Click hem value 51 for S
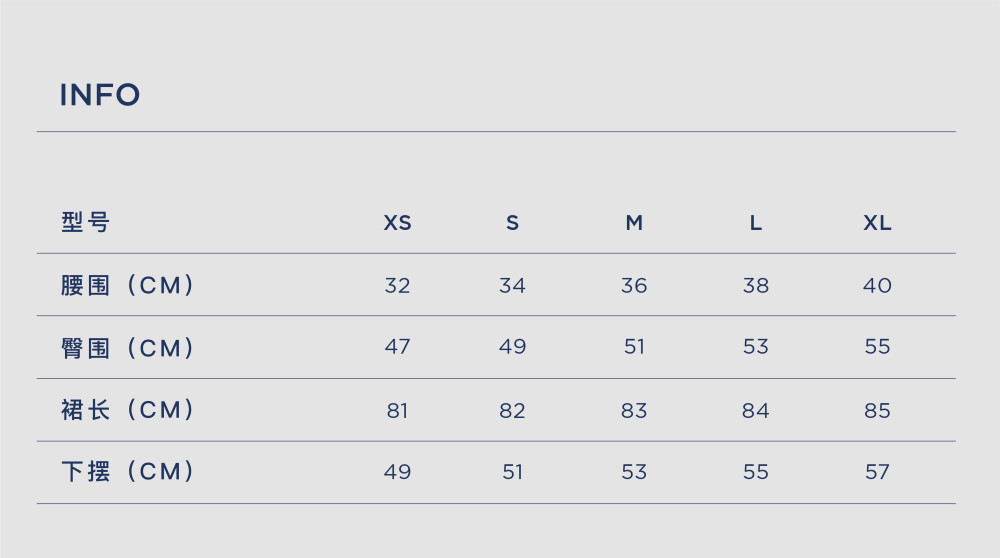The height and width of the screenshot is (558, 1000). point(513,471)
